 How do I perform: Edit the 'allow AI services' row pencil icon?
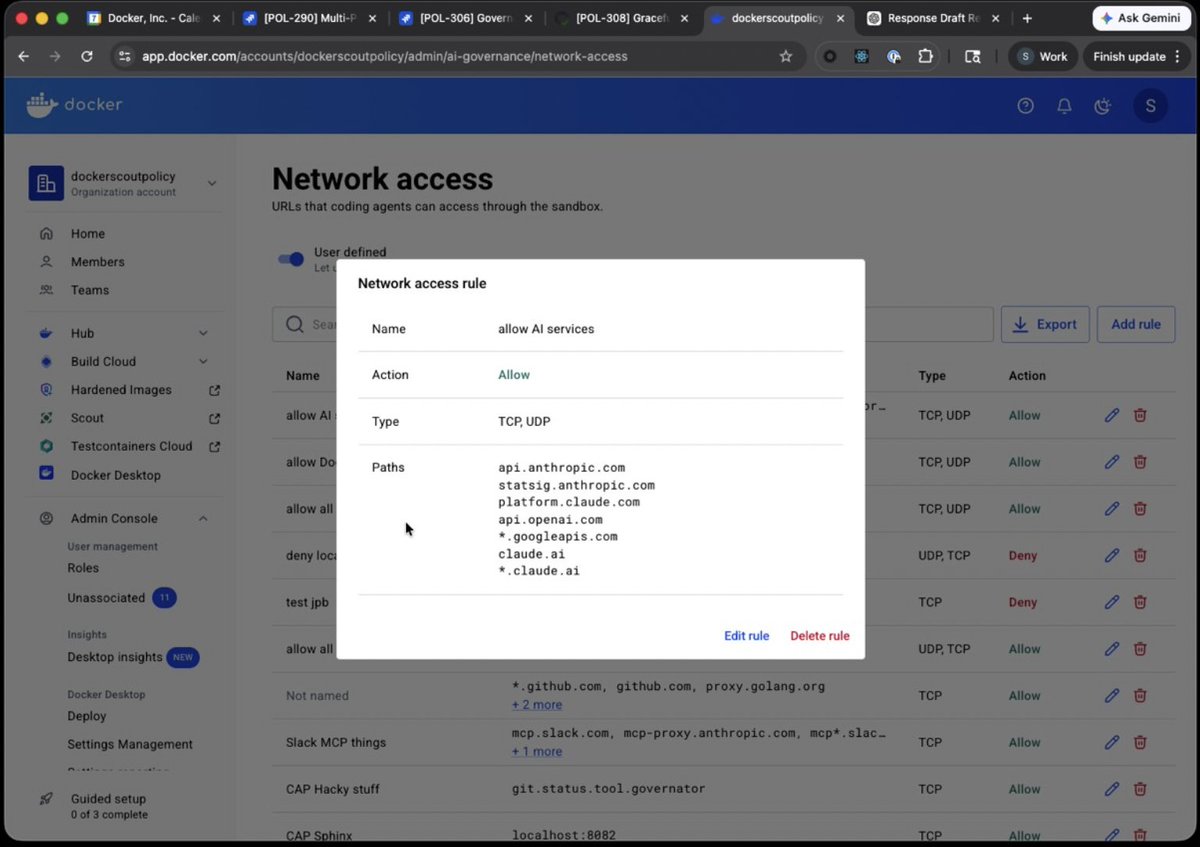[1111, 415]
